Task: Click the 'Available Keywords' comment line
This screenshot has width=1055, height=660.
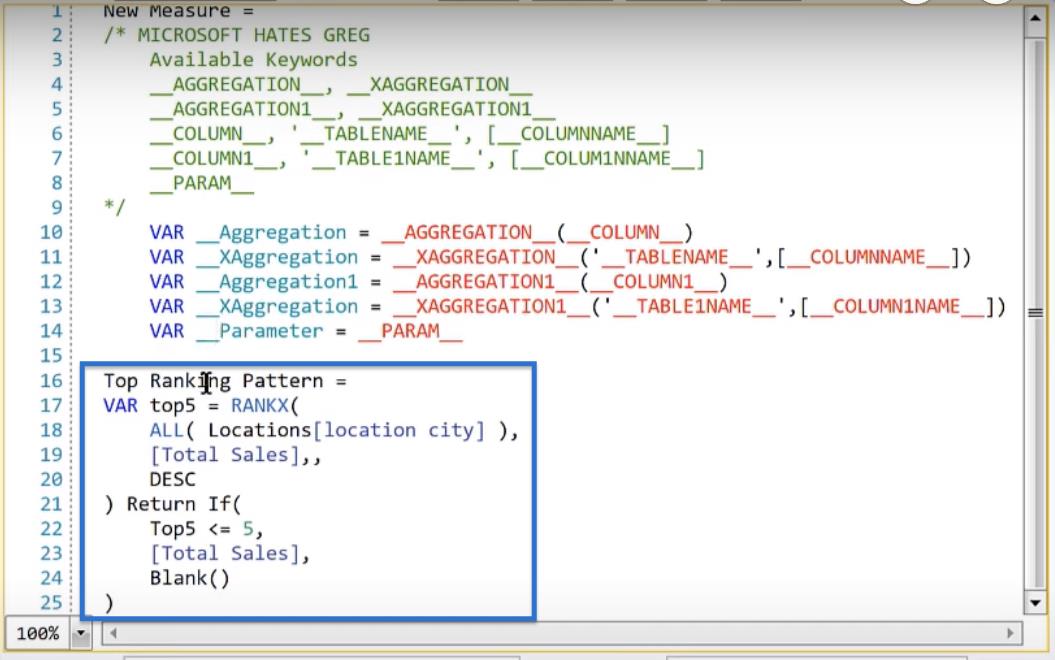Action: (x=253, y=60)
